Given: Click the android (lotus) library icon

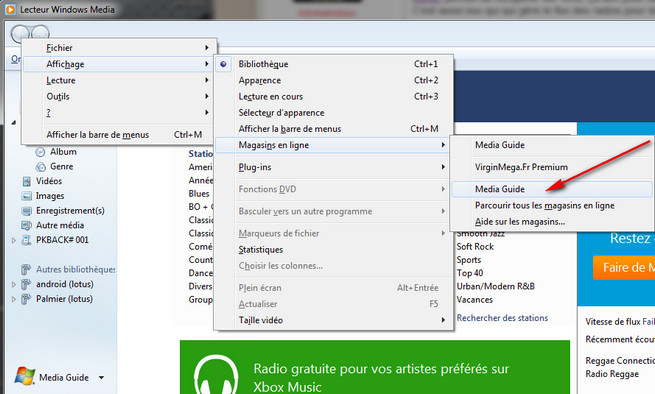Looking at the screenshot, I should 26,285.
